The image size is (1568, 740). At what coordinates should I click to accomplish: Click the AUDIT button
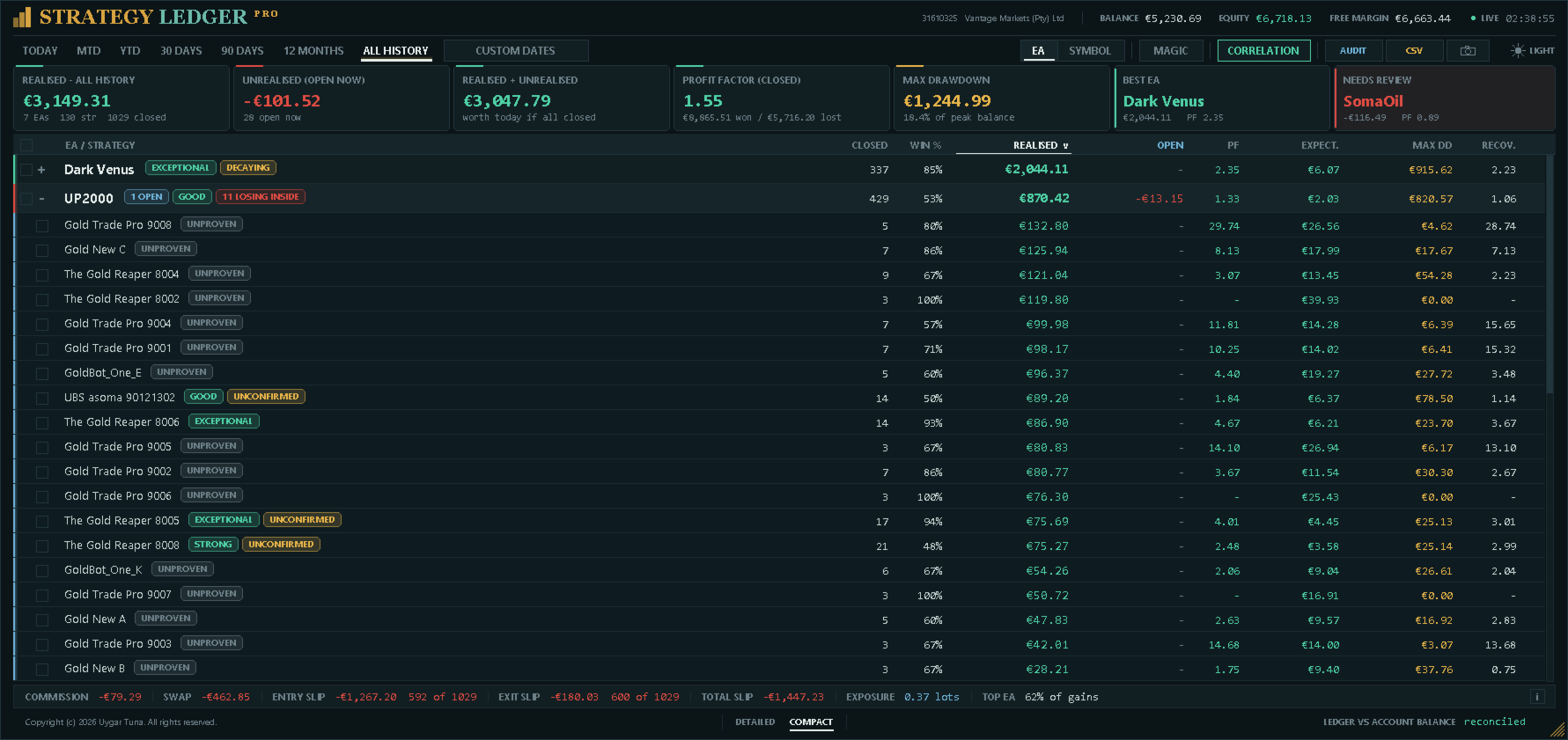coord(1353,51)
